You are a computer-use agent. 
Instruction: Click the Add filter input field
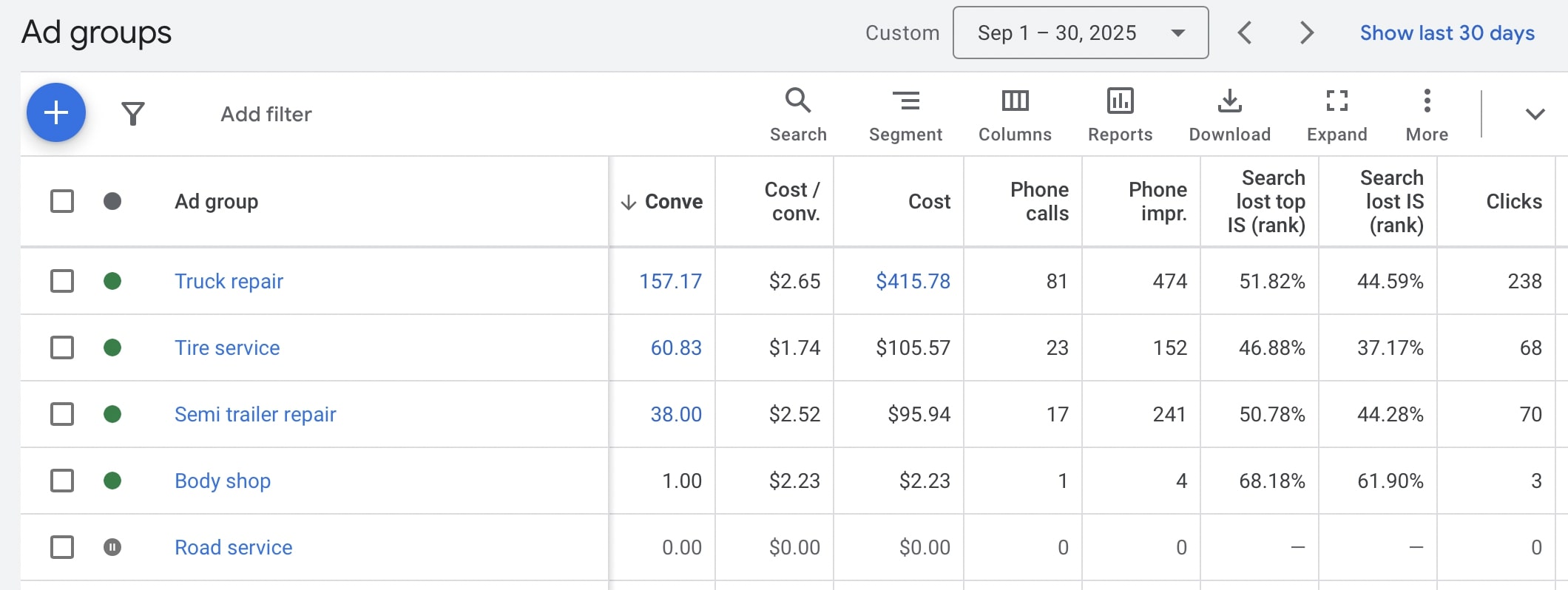click(266, 114)
